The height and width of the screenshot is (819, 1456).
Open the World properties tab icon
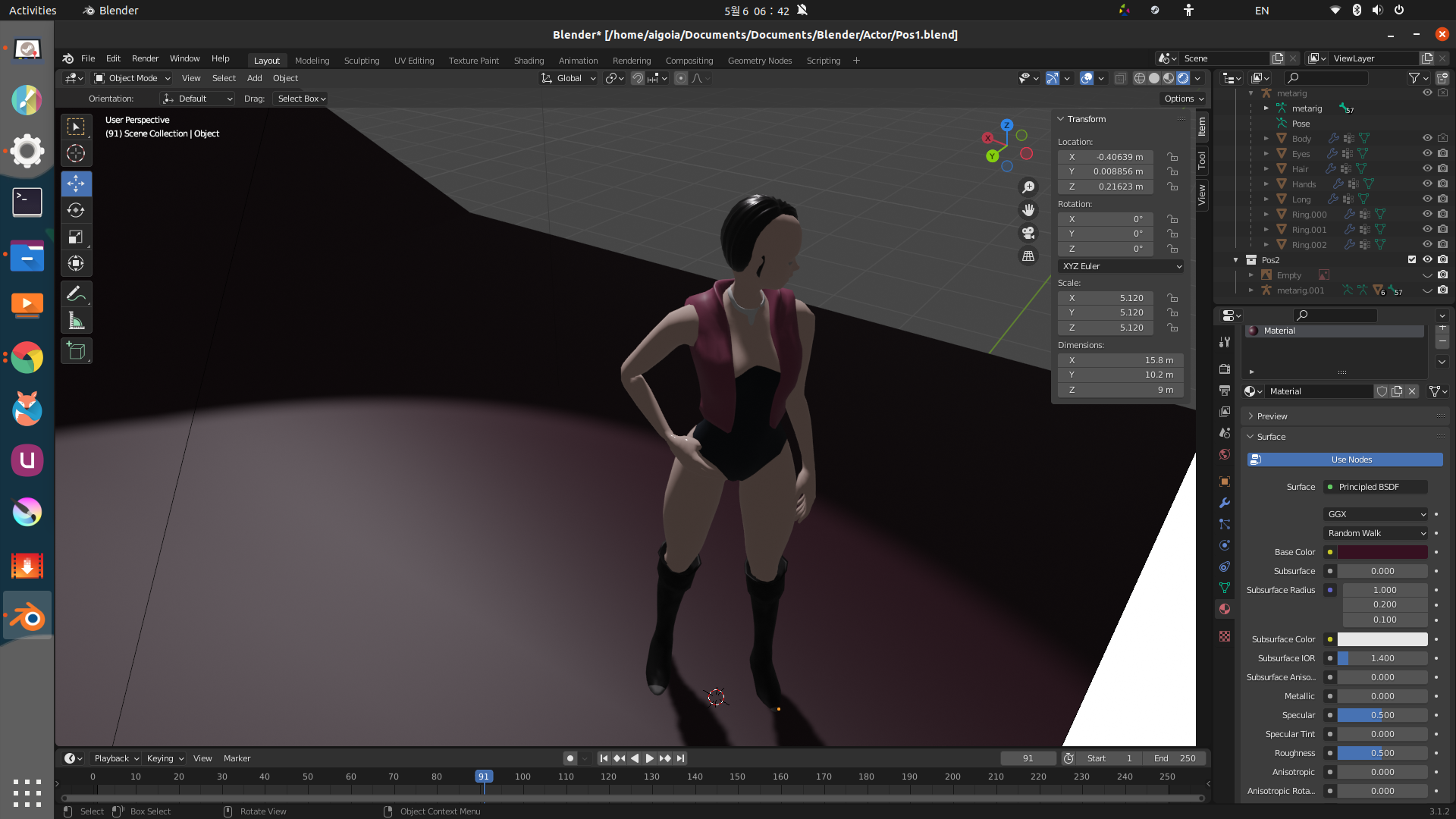tap(1224, 454)
